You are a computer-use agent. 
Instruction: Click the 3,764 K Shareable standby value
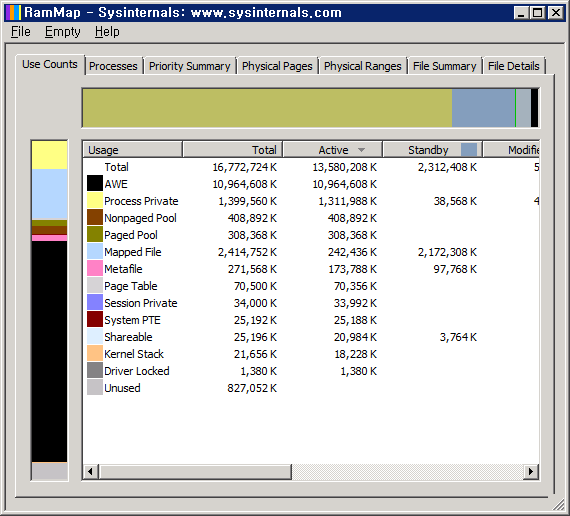click(458, 337)
